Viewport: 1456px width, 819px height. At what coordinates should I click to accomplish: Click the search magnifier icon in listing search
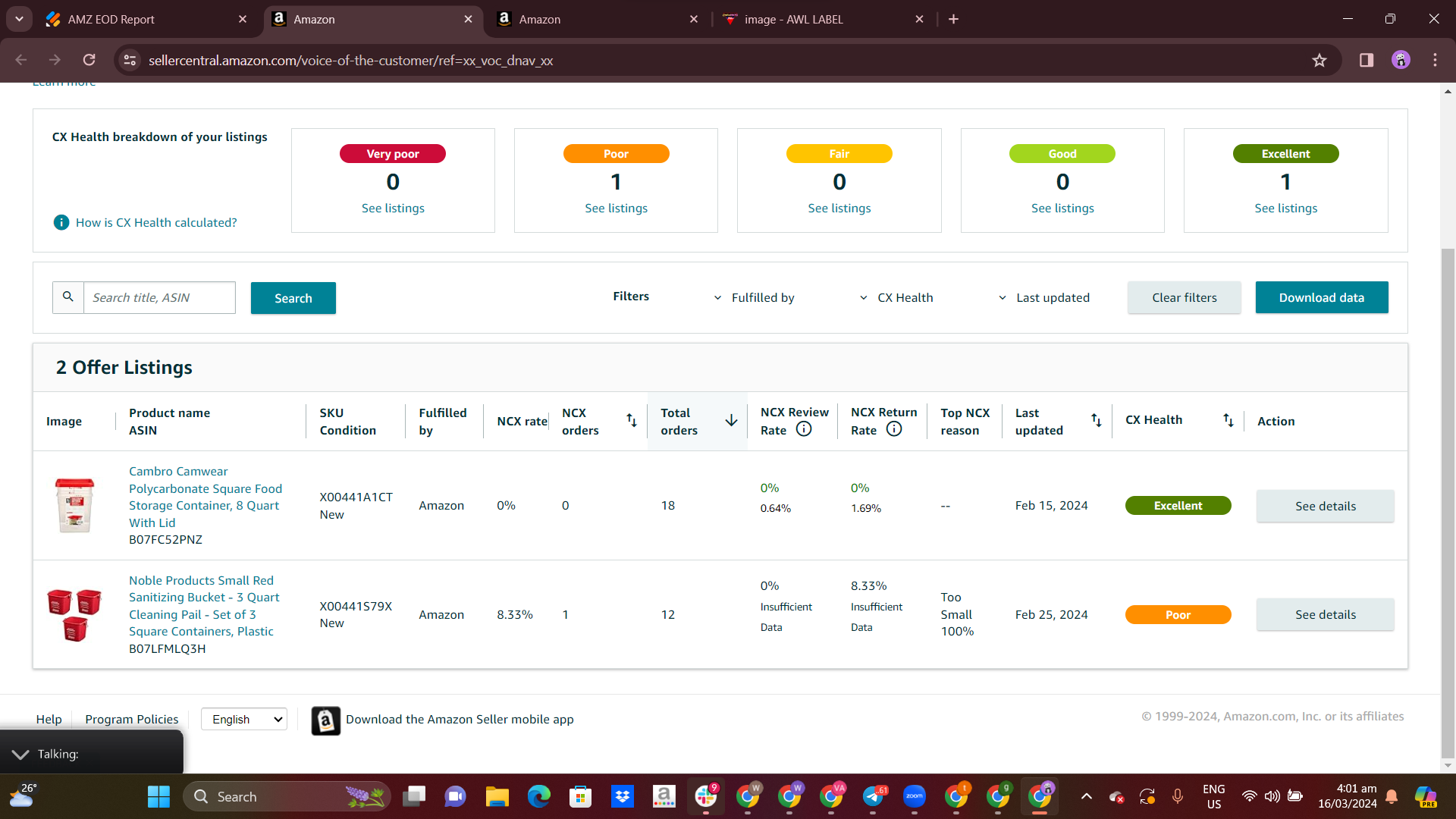pos(68,297)
